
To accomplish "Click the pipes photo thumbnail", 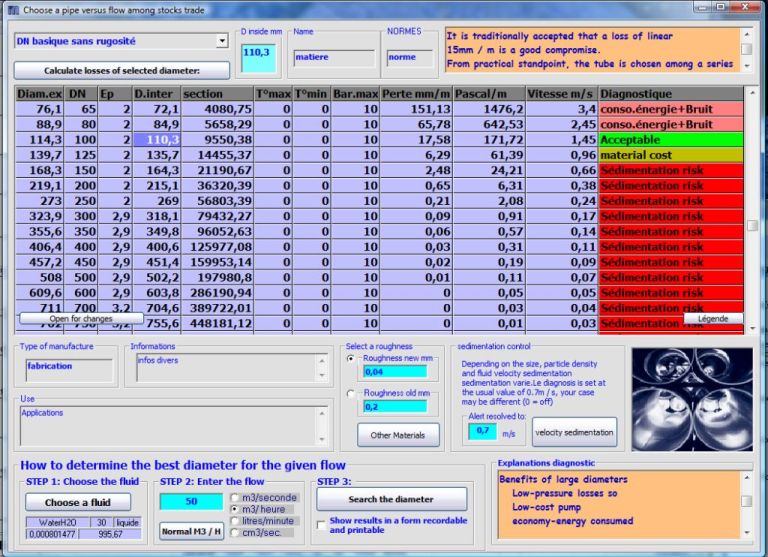I will click(x=692, y=399).
